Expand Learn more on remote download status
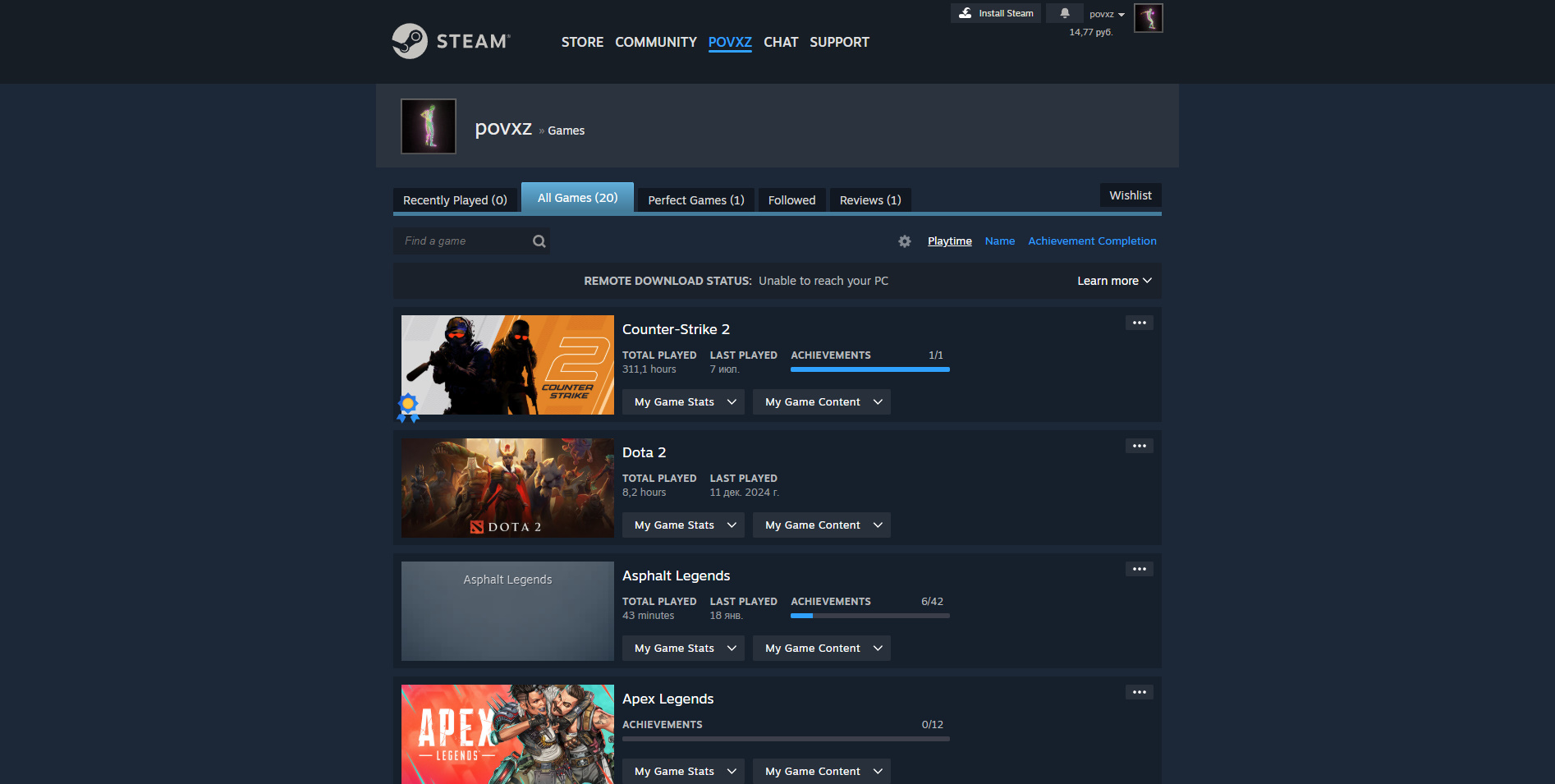 pyautogui.click(x=1114, y=281)
